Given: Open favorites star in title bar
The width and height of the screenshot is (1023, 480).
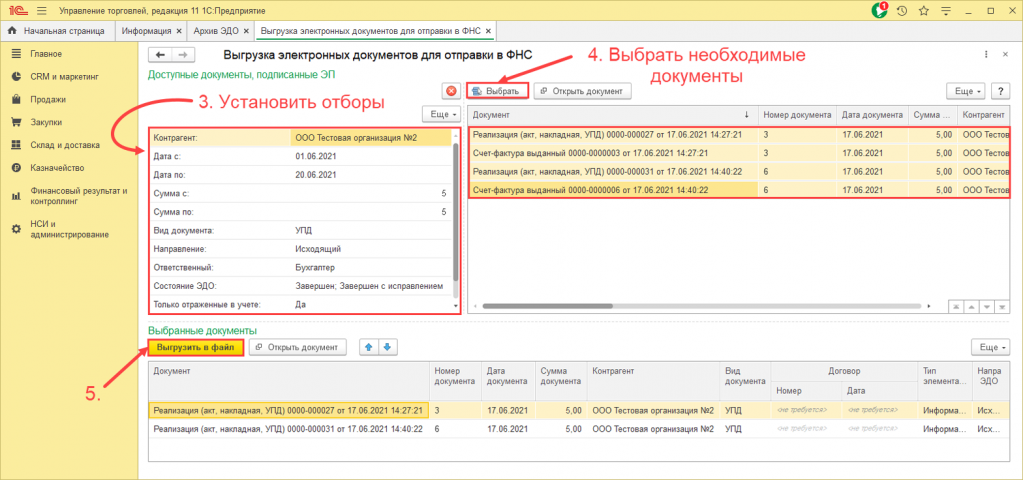Looking at the screenshot, I should pyautogui.click(x=923, y=11).
